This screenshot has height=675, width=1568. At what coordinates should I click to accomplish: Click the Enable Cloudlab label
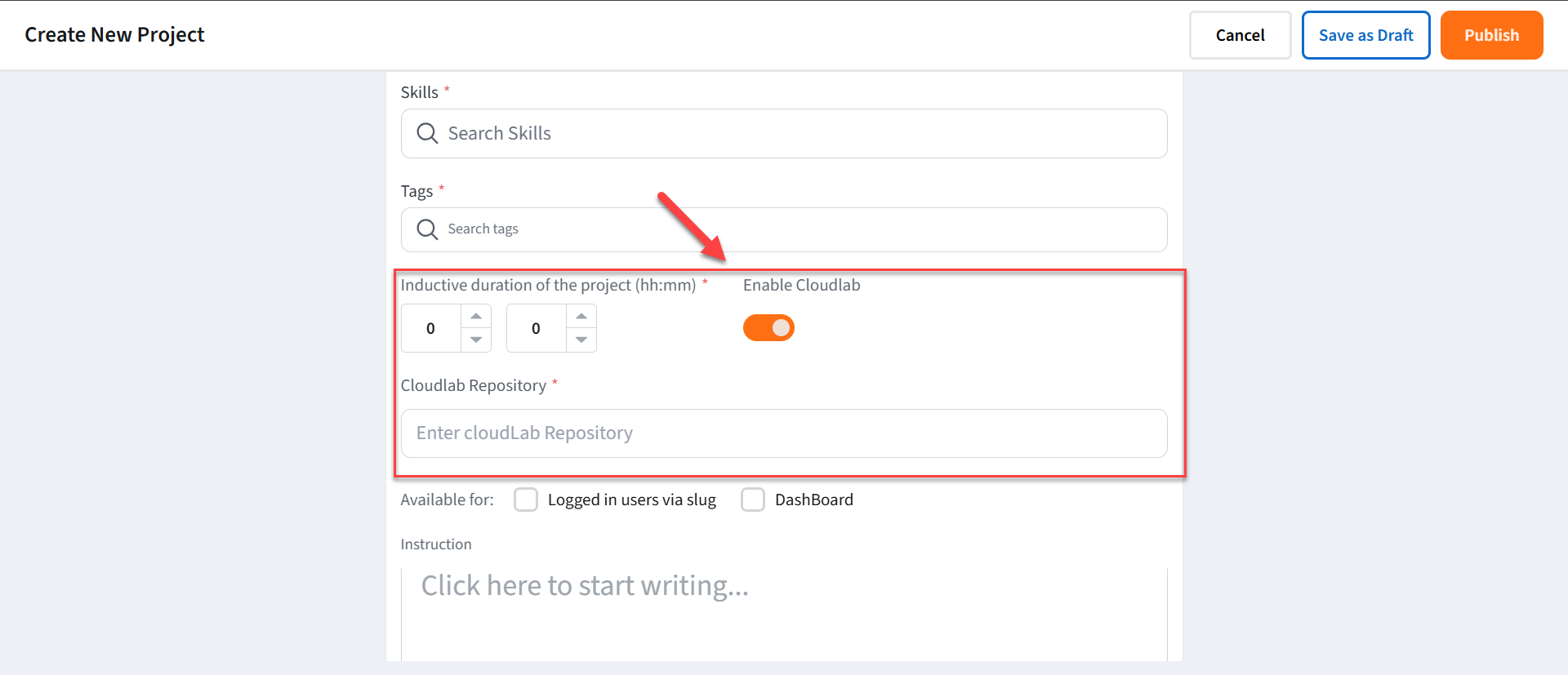click(801, 285)
